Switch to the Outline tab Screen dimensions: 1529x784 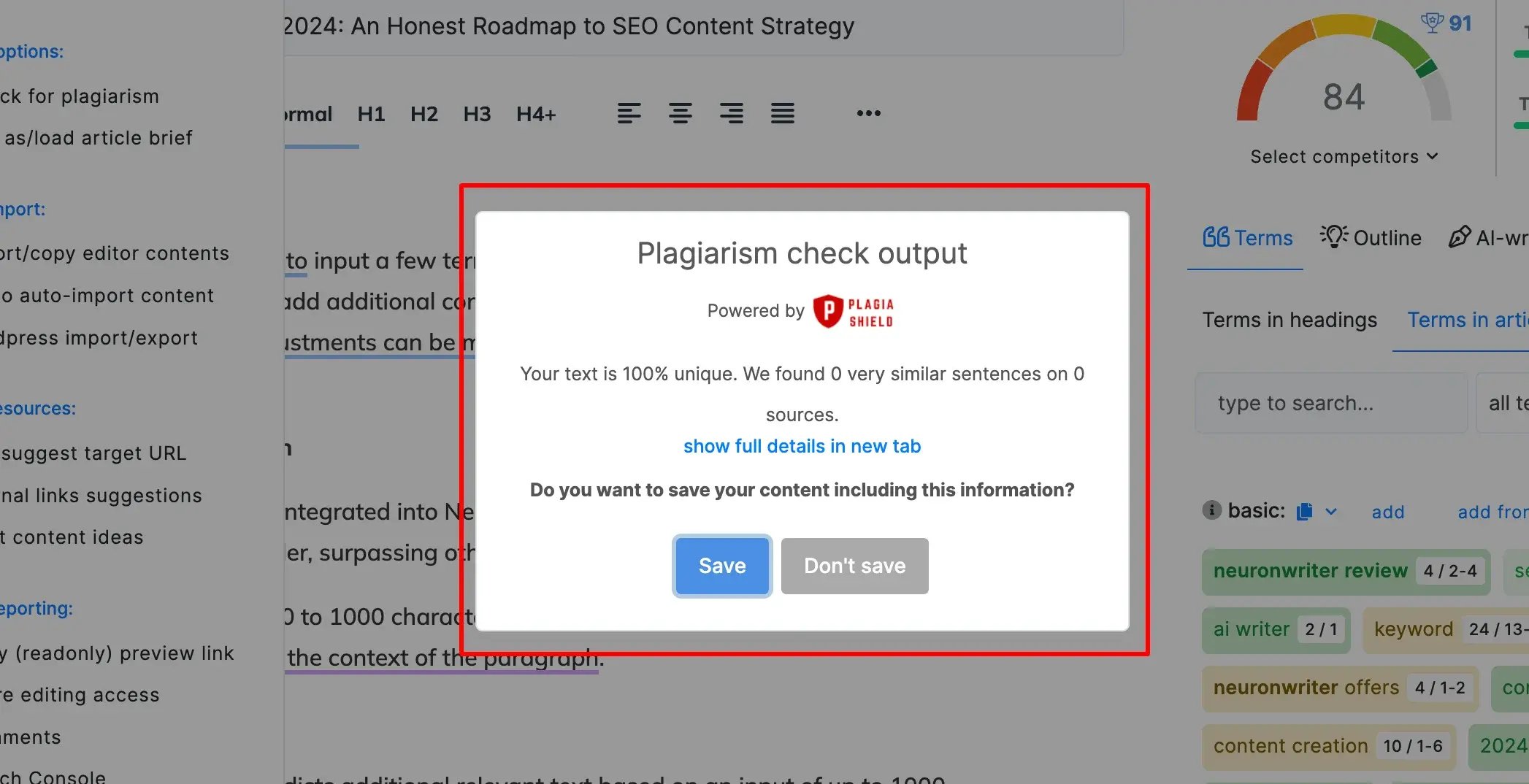coord(1371,238)
